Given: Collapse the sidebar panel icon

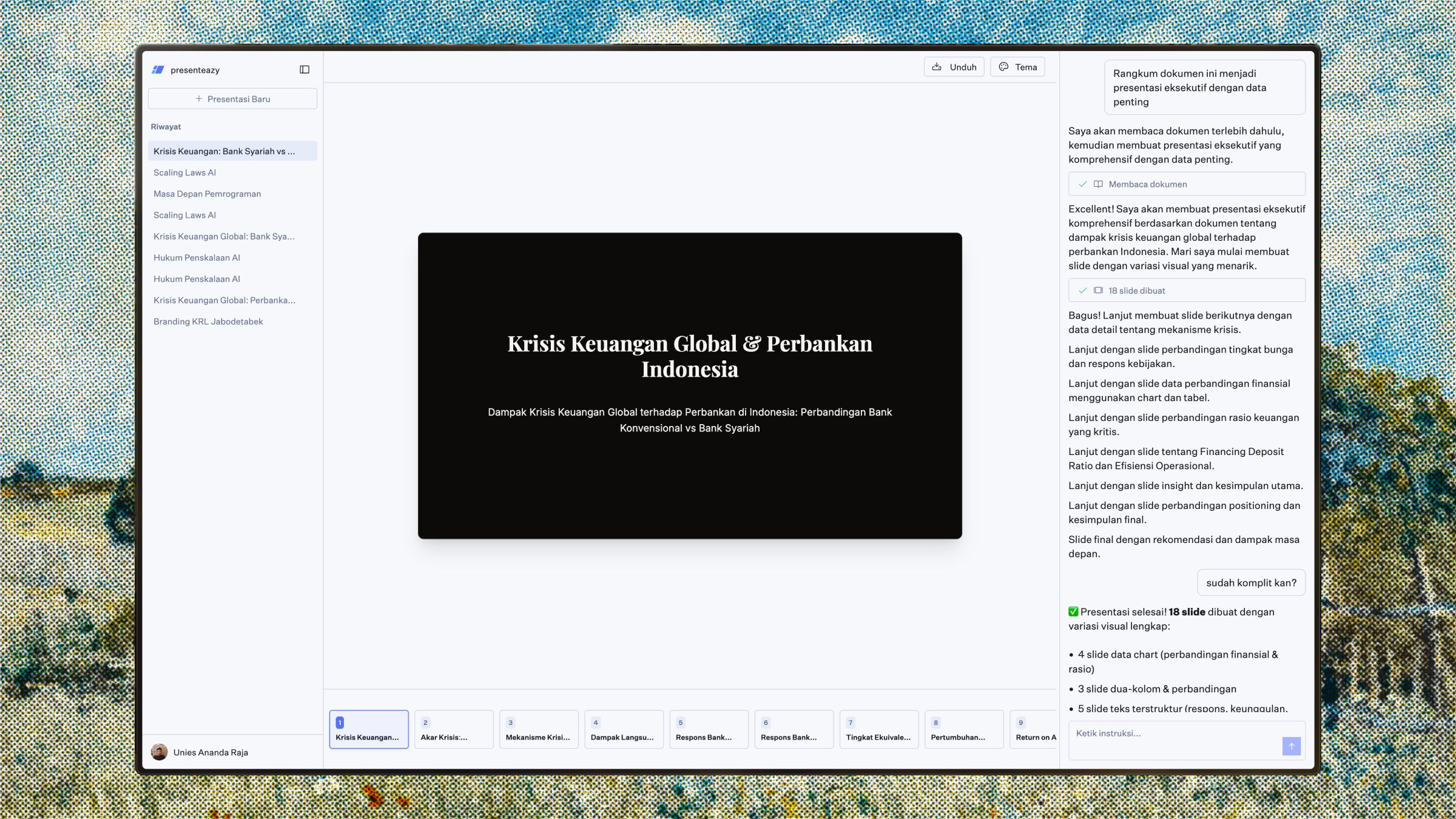Looking at the screenshot, I should pos(305,70).
